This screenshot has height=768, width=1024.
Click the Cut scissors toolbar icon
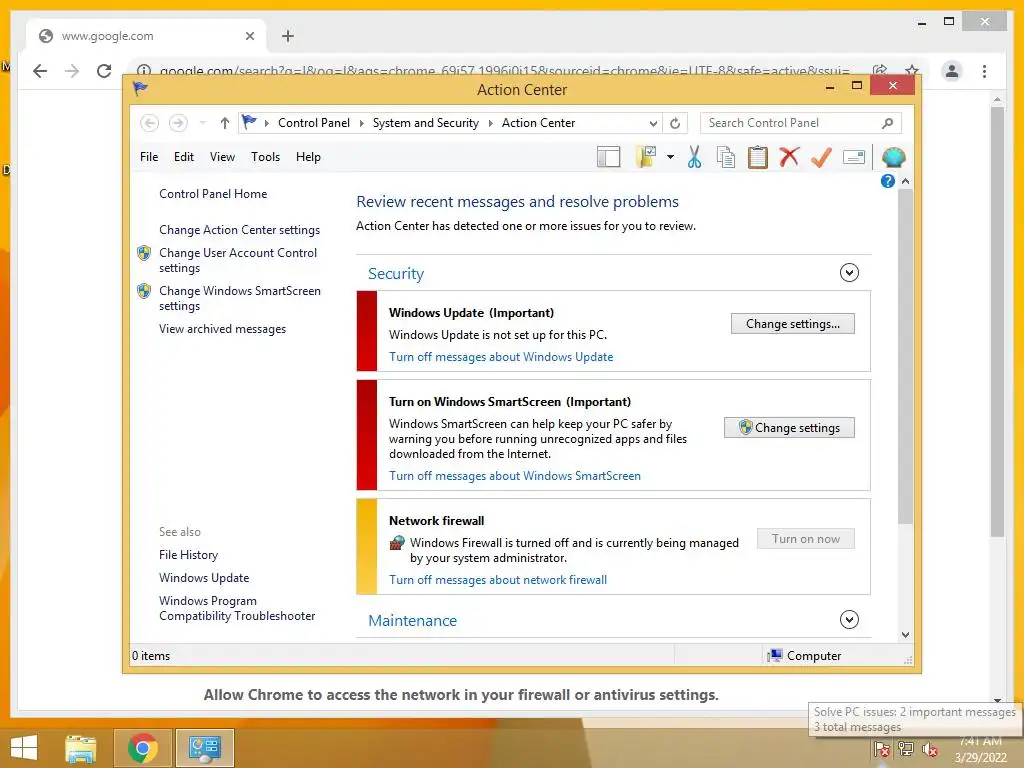click(694, 157)
